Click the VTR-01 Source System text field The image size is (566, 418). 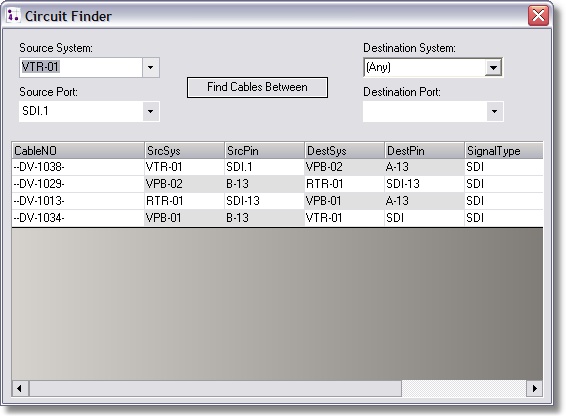coord(81,67)
